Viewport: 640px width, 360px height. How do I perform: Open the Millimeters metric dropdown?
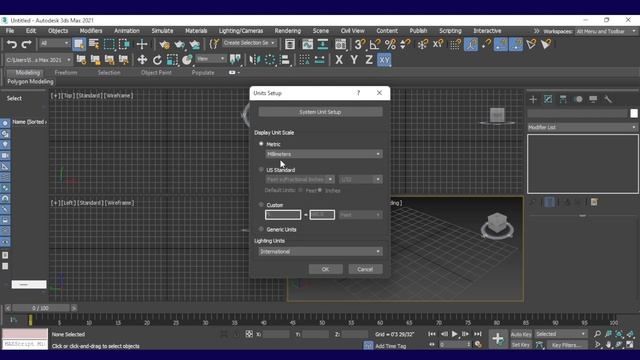click(x=324, y=154)
